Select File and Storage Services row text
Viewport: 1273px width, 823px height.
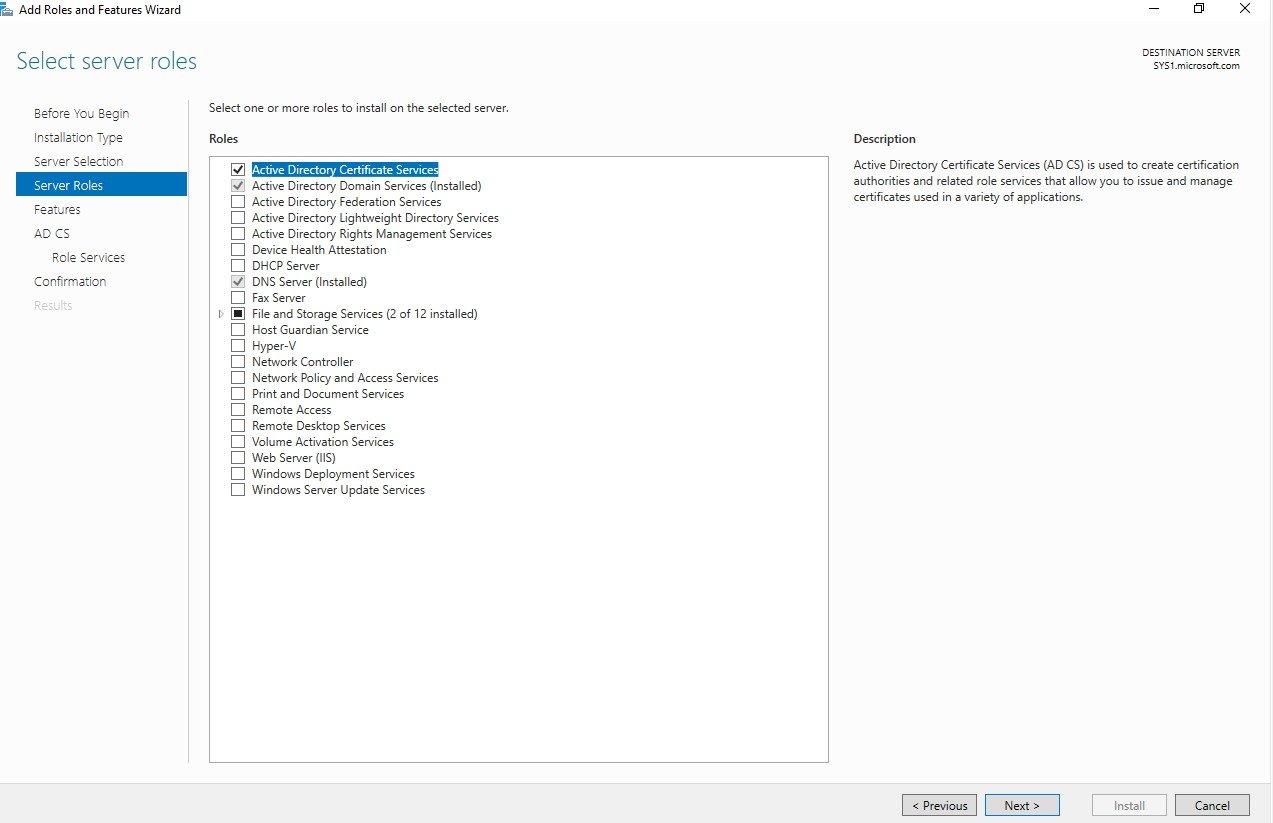[364, 314]
